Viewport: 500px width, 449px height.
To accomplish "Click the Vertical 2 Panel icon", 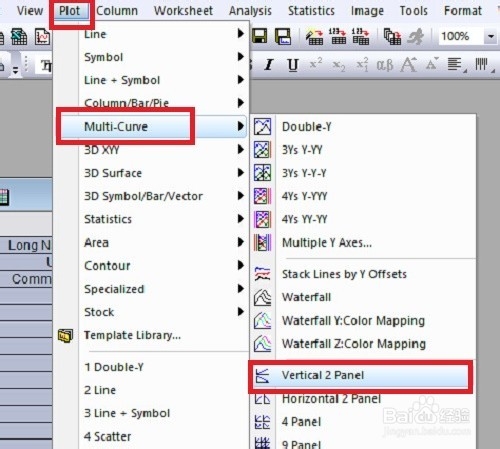I will [x=262, y=375].
